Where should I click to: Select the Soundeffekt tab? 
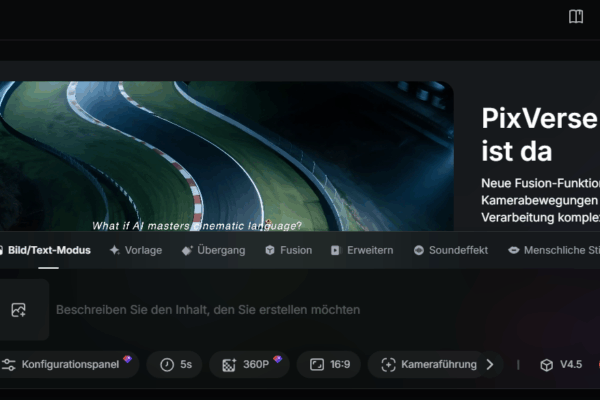(451, 250)
